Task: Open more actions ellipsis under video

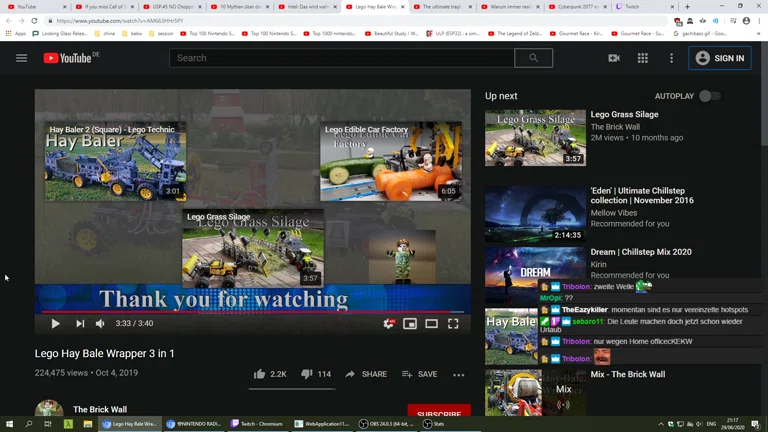Action: point(458,375)
